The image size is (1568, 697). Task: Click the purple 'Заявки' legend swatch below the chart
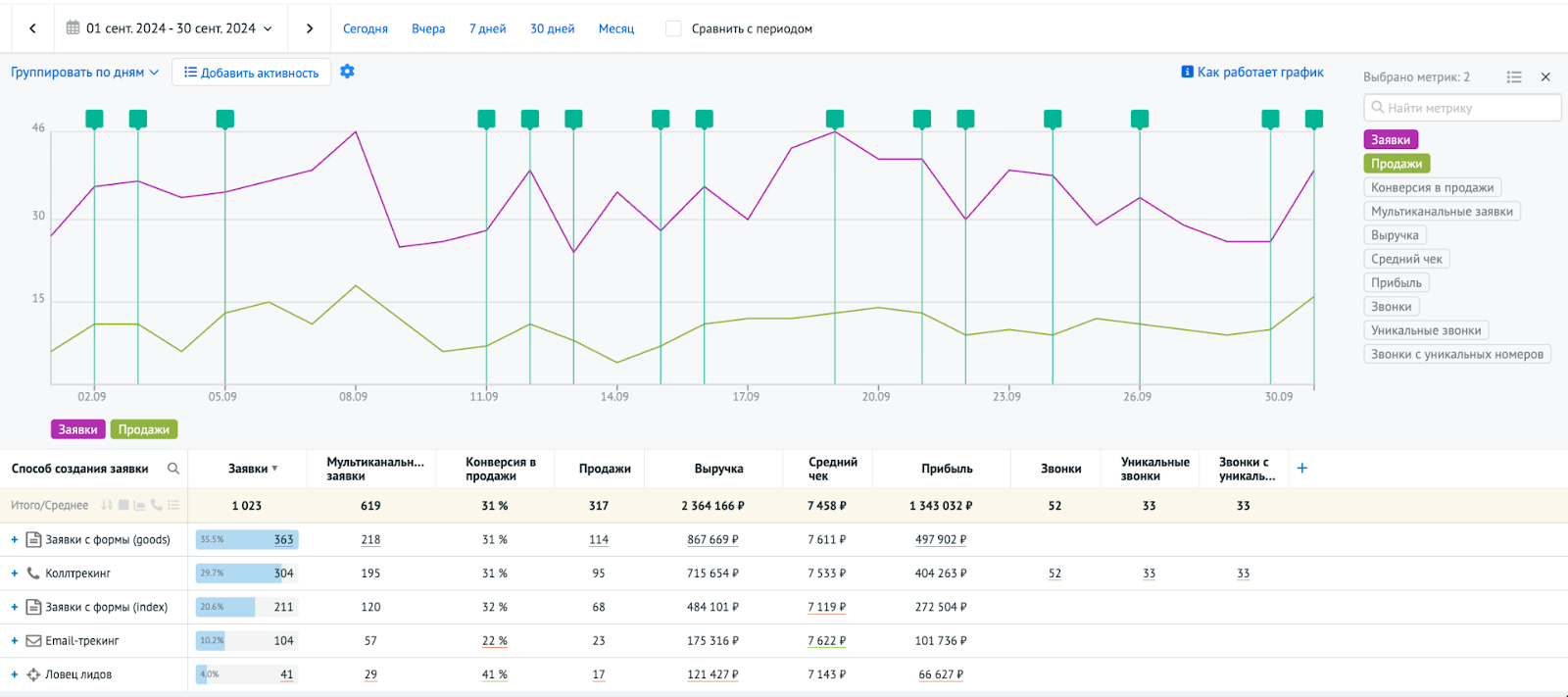[x=77, y=429]
